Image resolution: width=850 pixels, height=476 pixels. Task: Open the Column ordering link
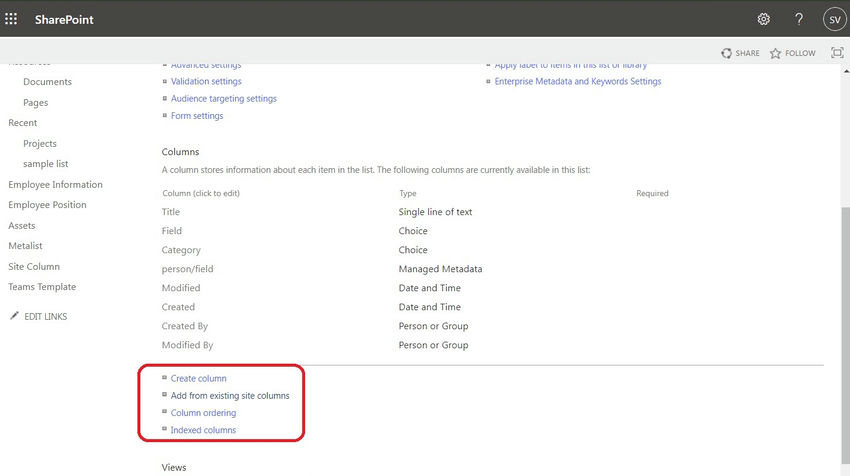[x=203, y=413]
